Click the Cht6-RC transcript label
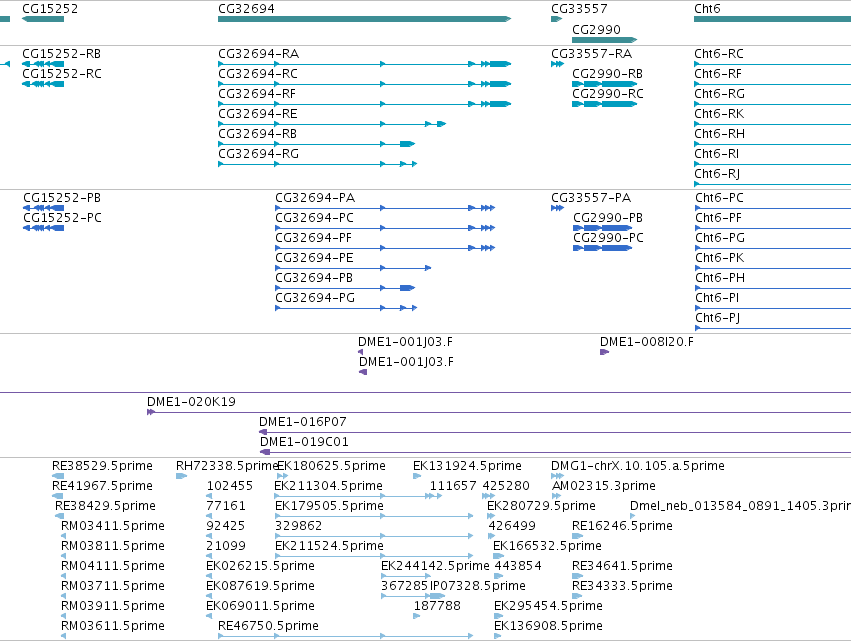This screenshot has width=851, height=641. click(719, 54)
